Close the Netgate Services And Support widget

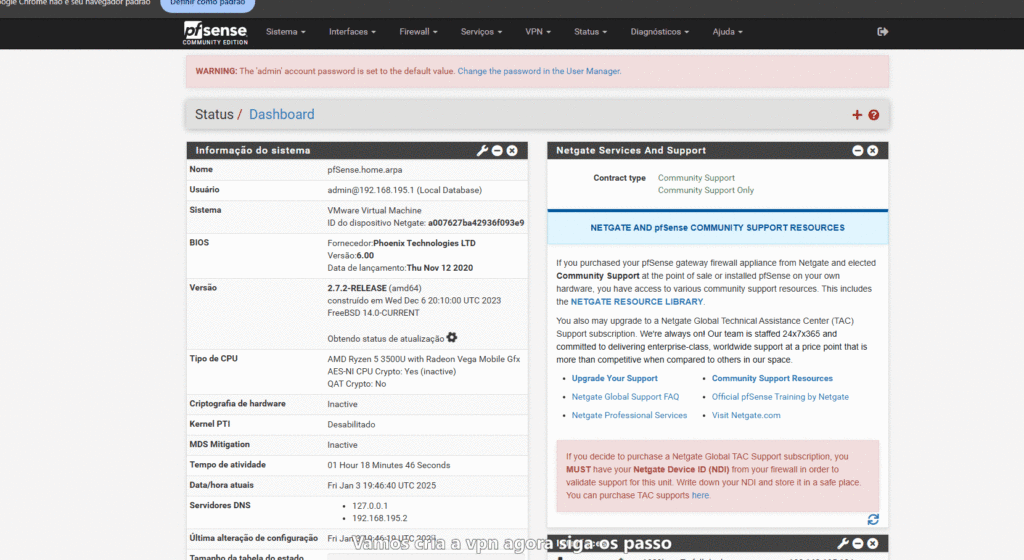pyautogui.click(x=872, y=151)
